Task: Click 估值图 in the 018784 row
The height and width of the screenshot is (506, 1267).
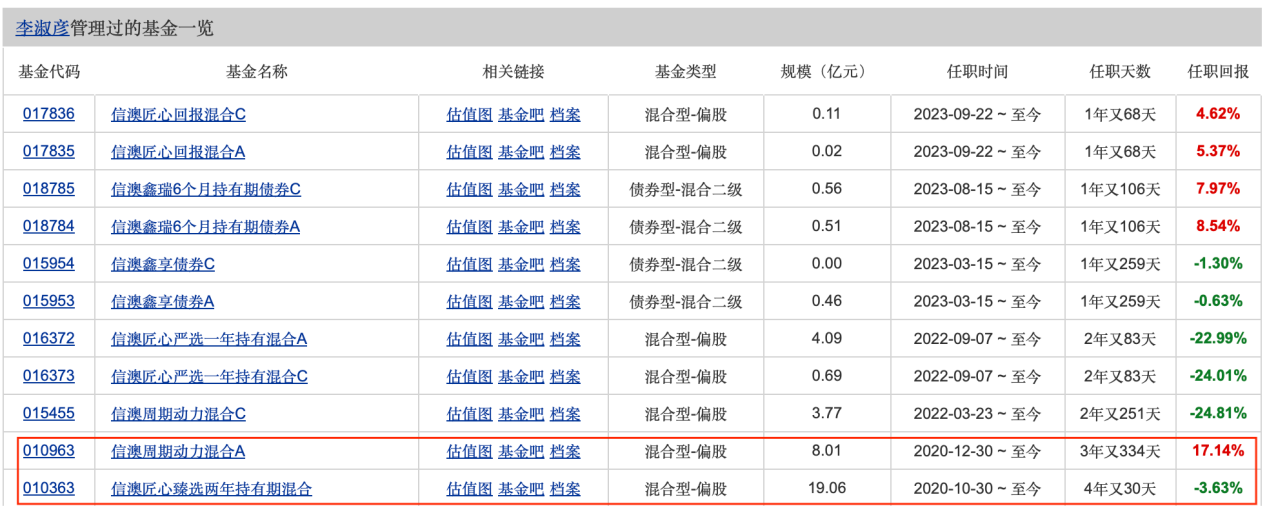Action: click(469, 227)
